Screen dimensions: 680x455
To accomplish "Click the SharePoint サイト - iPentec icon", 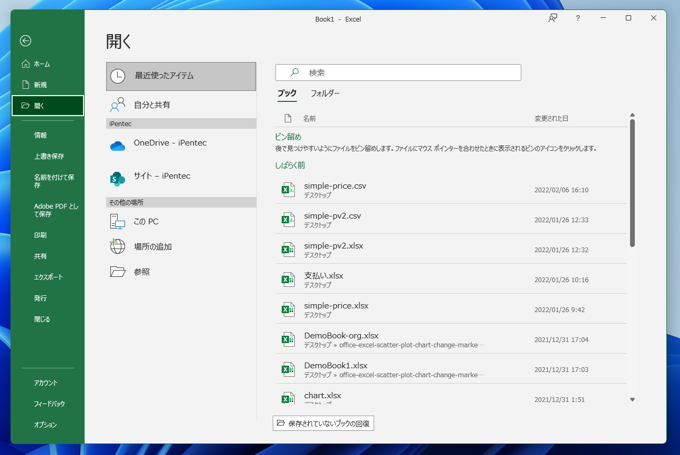I will coord(118,178).
